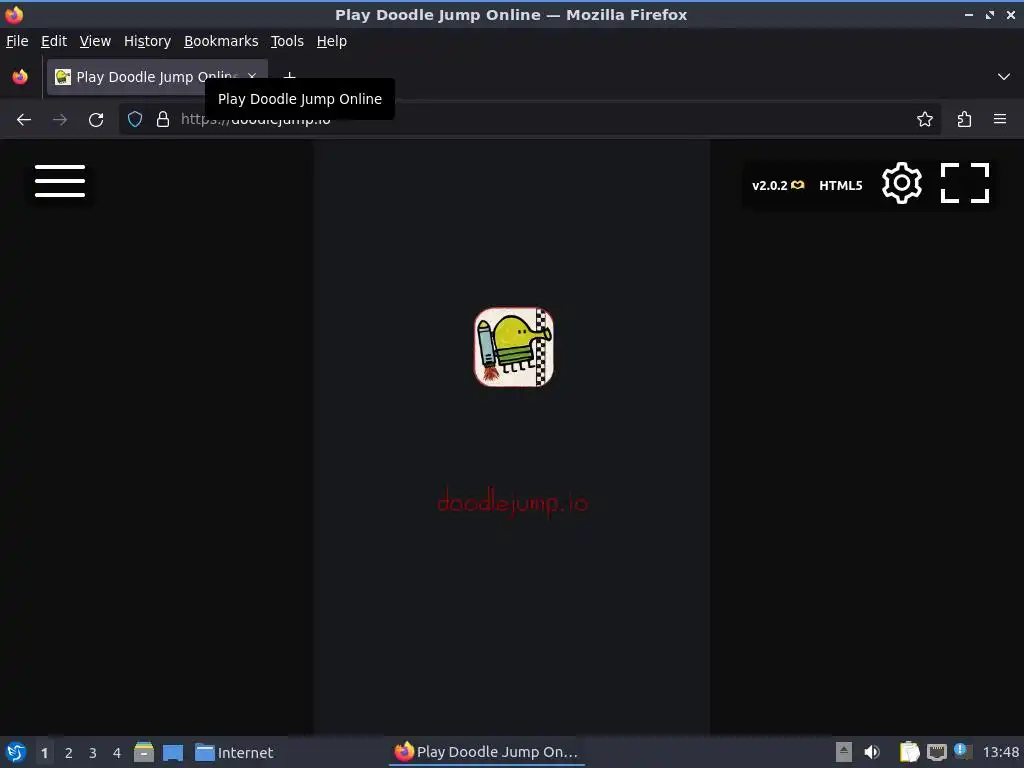Open the File menu
The image size is (1024, 768).
(x=17, y=41)
